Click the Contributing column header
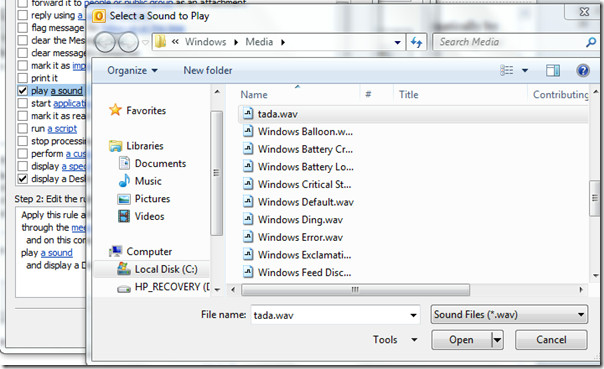Viewport: 604px width, 369px height. coord(560,94)
